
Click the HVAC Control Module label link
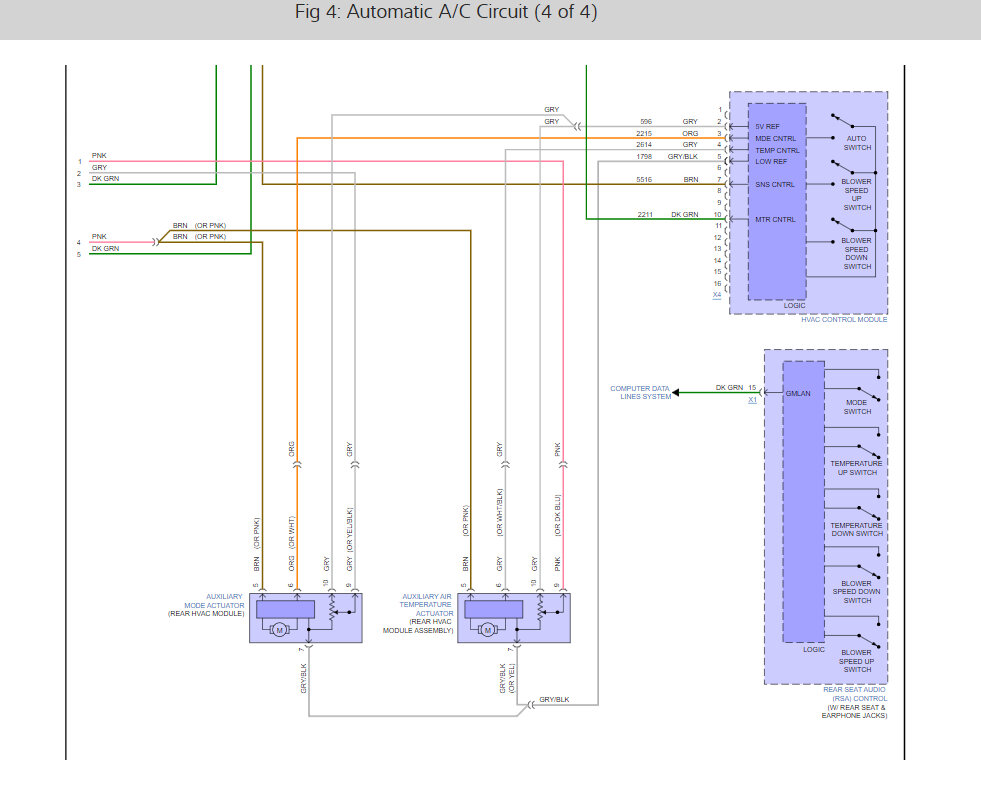[x=844, y=320]
